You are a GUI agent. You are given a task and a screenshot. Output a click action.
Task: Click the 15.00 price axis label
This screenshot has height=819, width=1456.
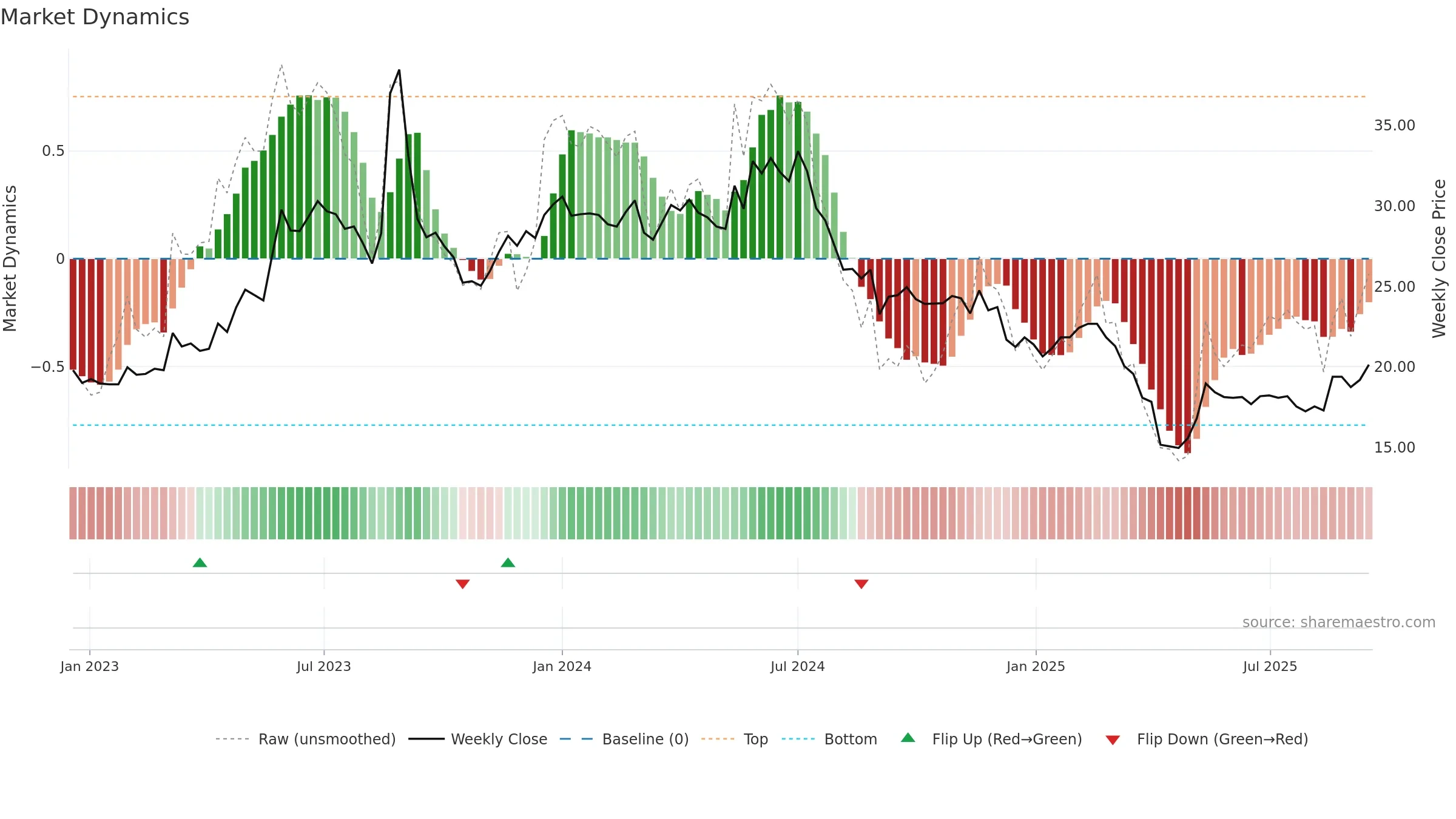coord(1394,447)
